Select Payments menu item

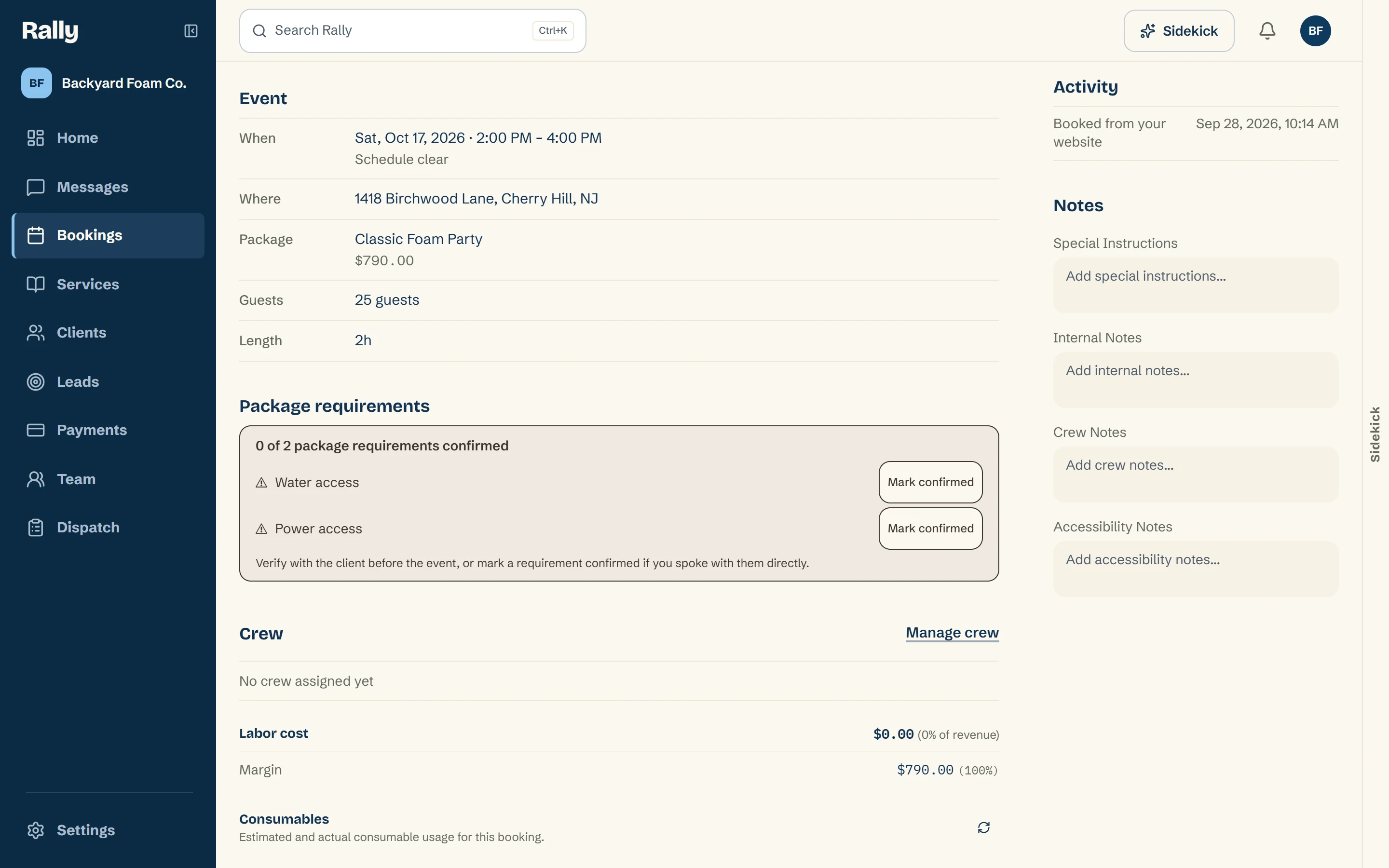click(108, 430)
